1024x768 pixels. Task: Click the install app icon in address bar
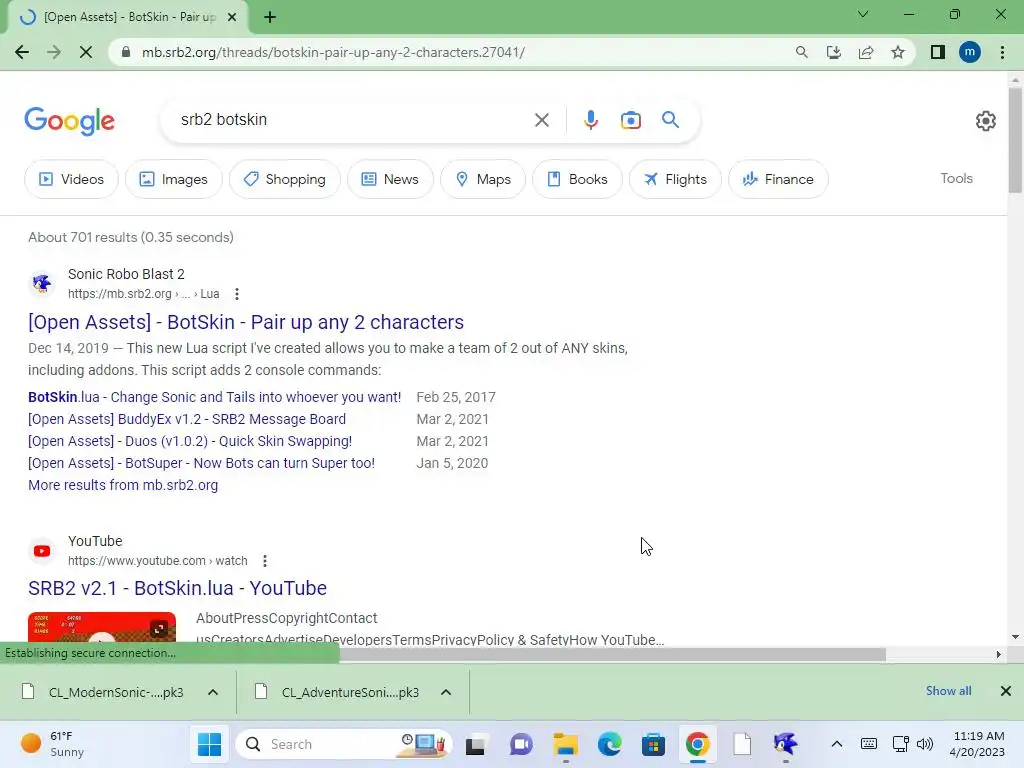(x=833, y=52)
